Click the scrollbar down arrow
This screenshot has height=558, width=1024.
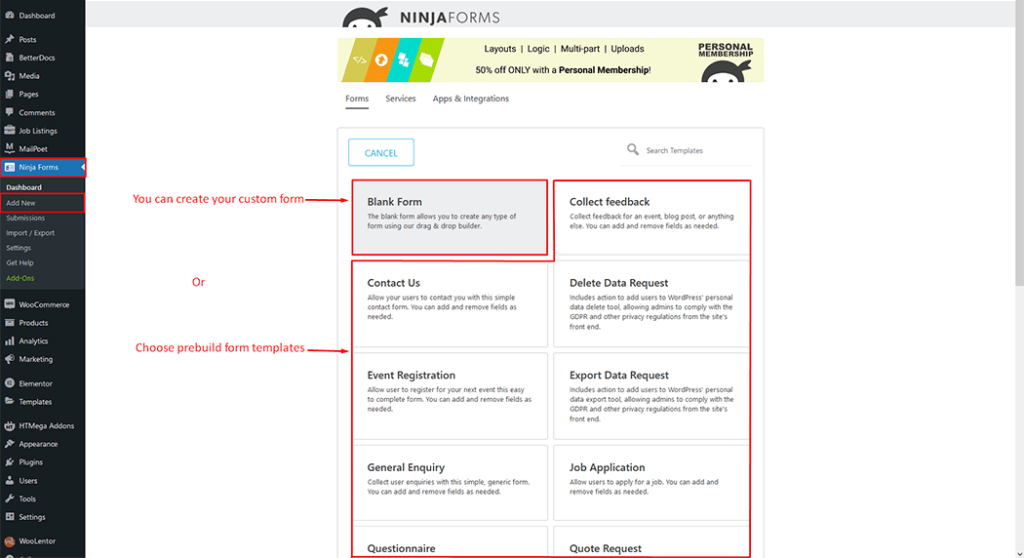1019,554
